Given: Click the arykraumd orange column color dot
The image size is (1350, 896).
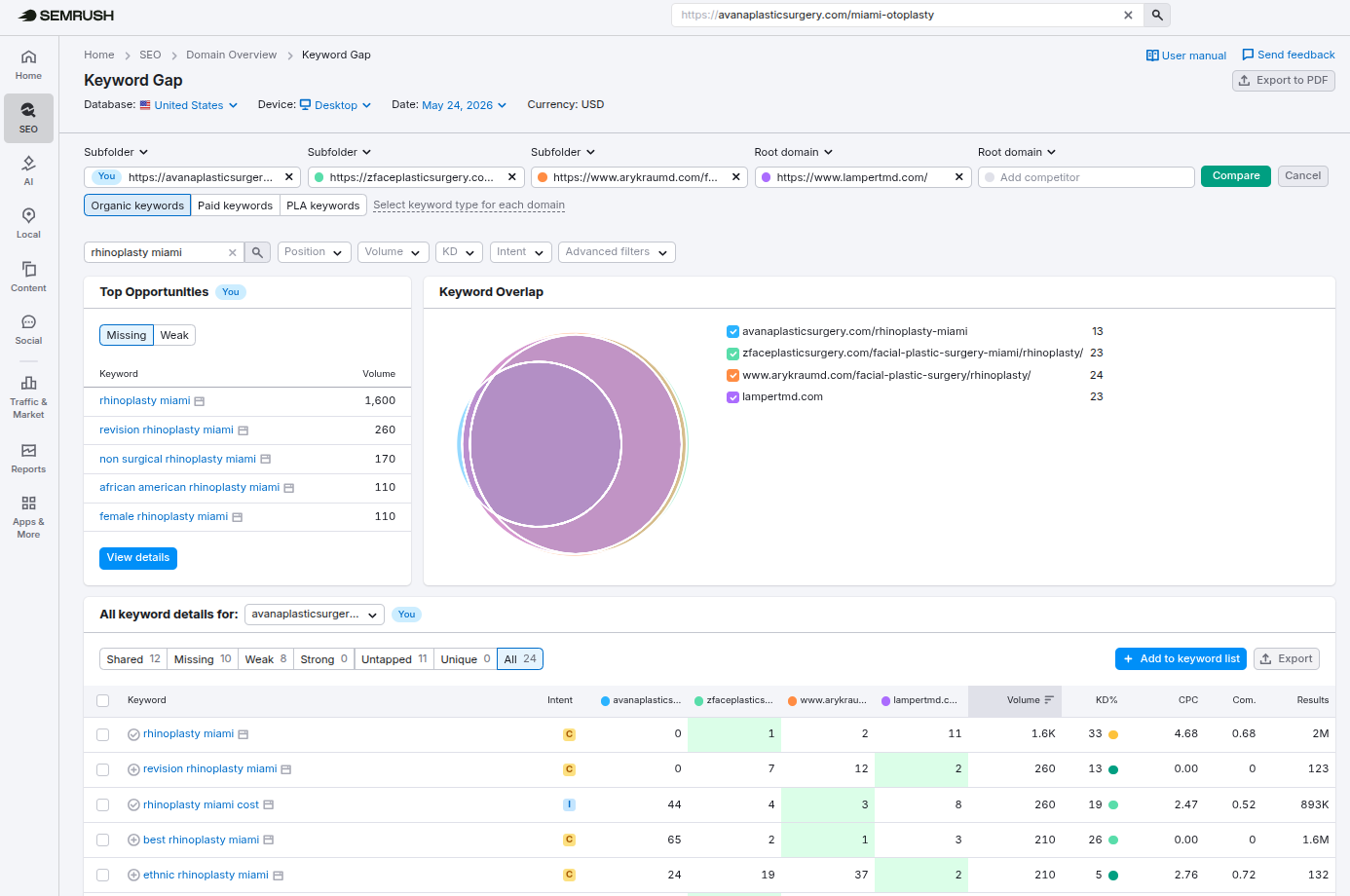Looking at the screenshot, I should pyautogui.click(x=793, y=701).
